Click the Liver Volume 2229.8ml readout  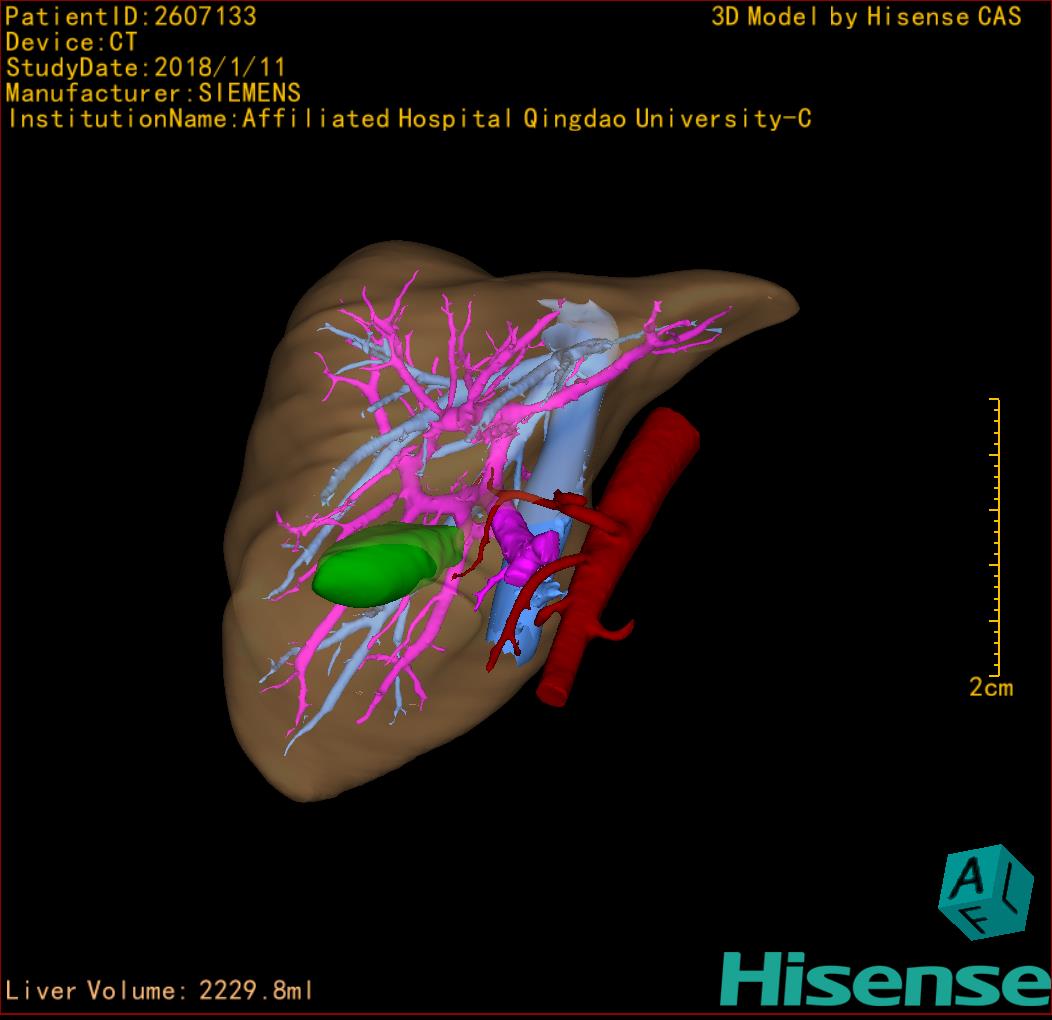coord(160,991)
